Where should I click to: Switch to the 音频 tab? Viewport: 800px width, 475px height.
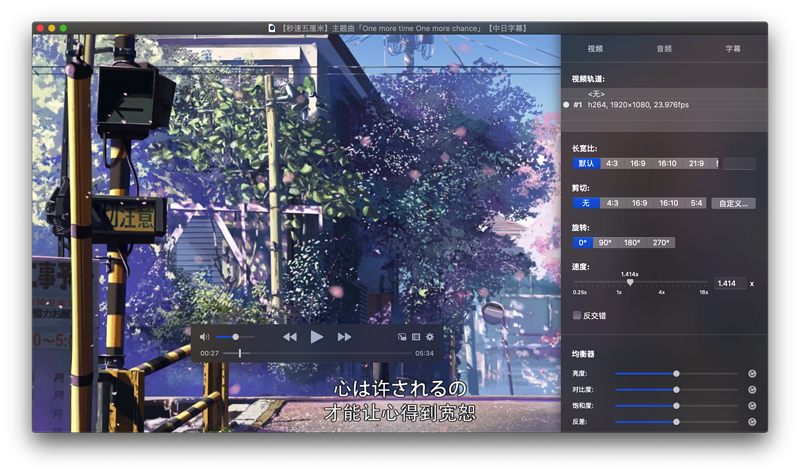tap(664, 48)
